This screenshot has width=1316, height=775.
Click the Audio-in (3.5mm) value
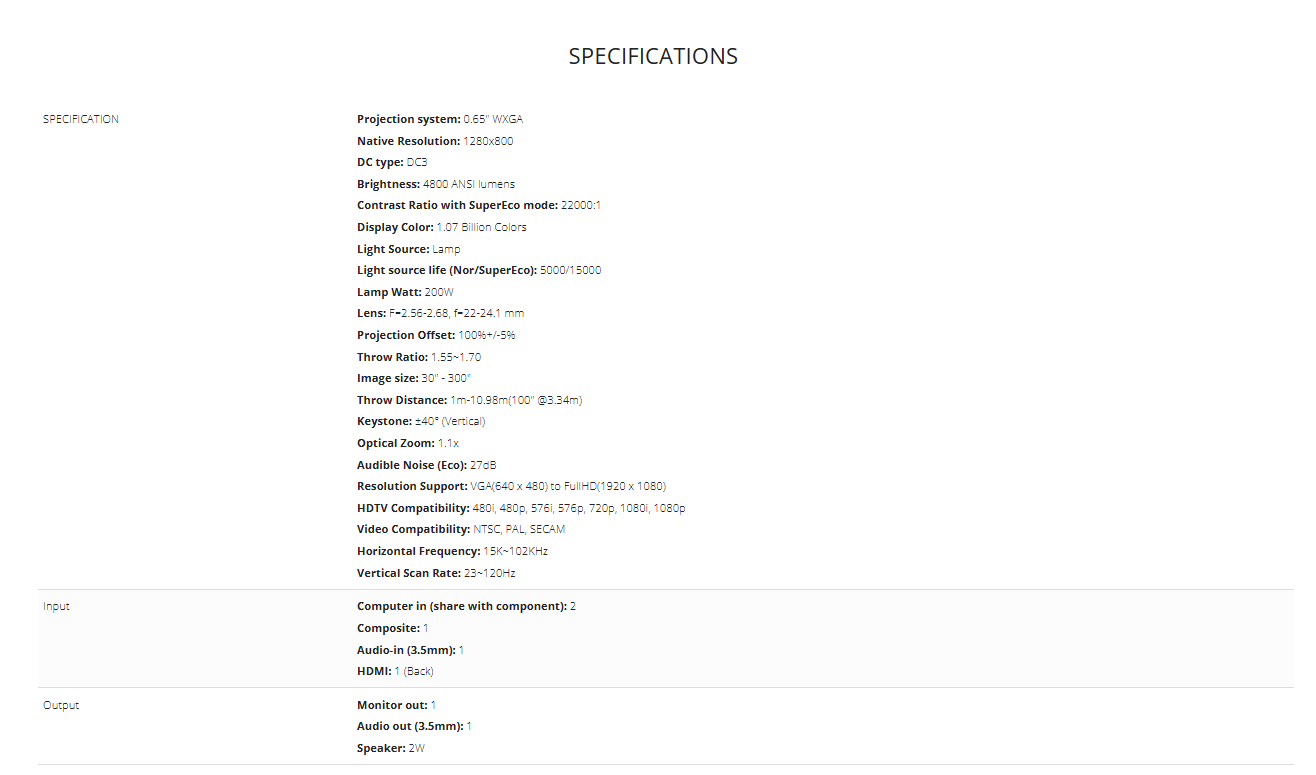(x=461, y=650)
